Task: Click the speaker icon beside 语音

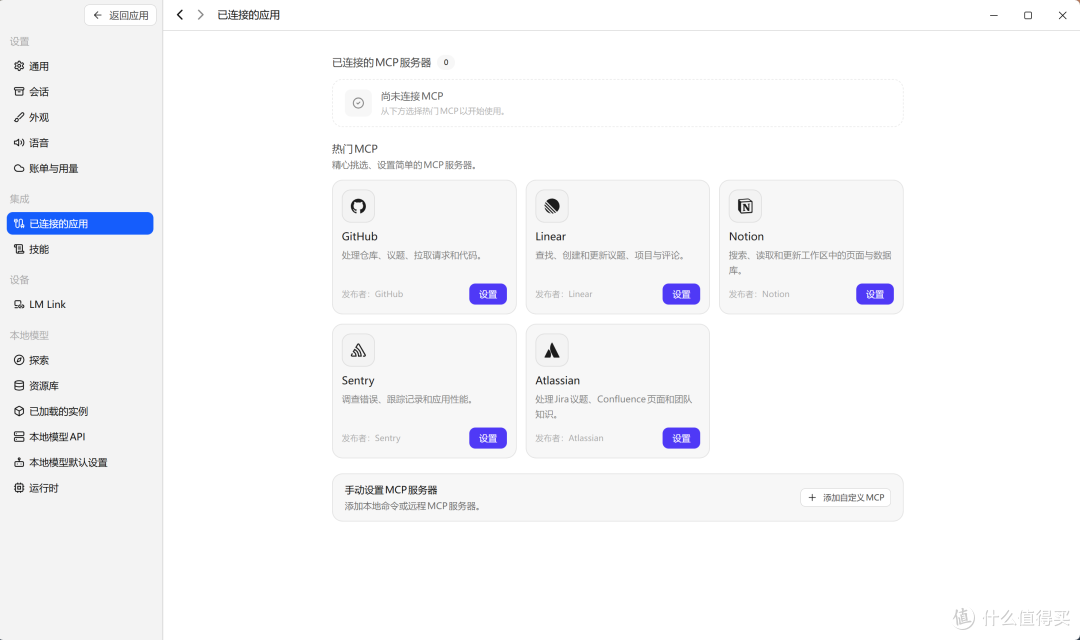Action: click(x=19, y=143)
